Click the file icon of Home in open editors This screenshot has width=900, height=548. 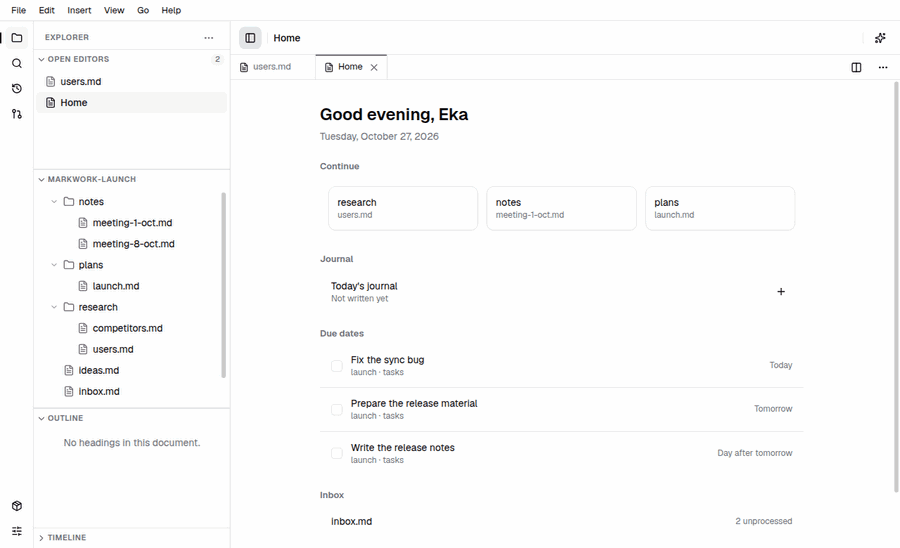(51, 103)
